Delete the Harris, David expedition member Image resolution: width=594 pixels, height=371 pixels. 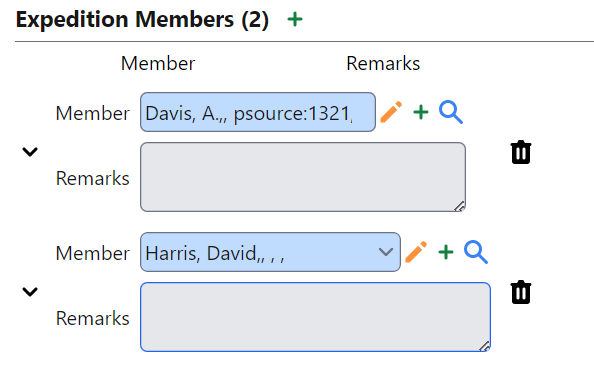point(521,292)
